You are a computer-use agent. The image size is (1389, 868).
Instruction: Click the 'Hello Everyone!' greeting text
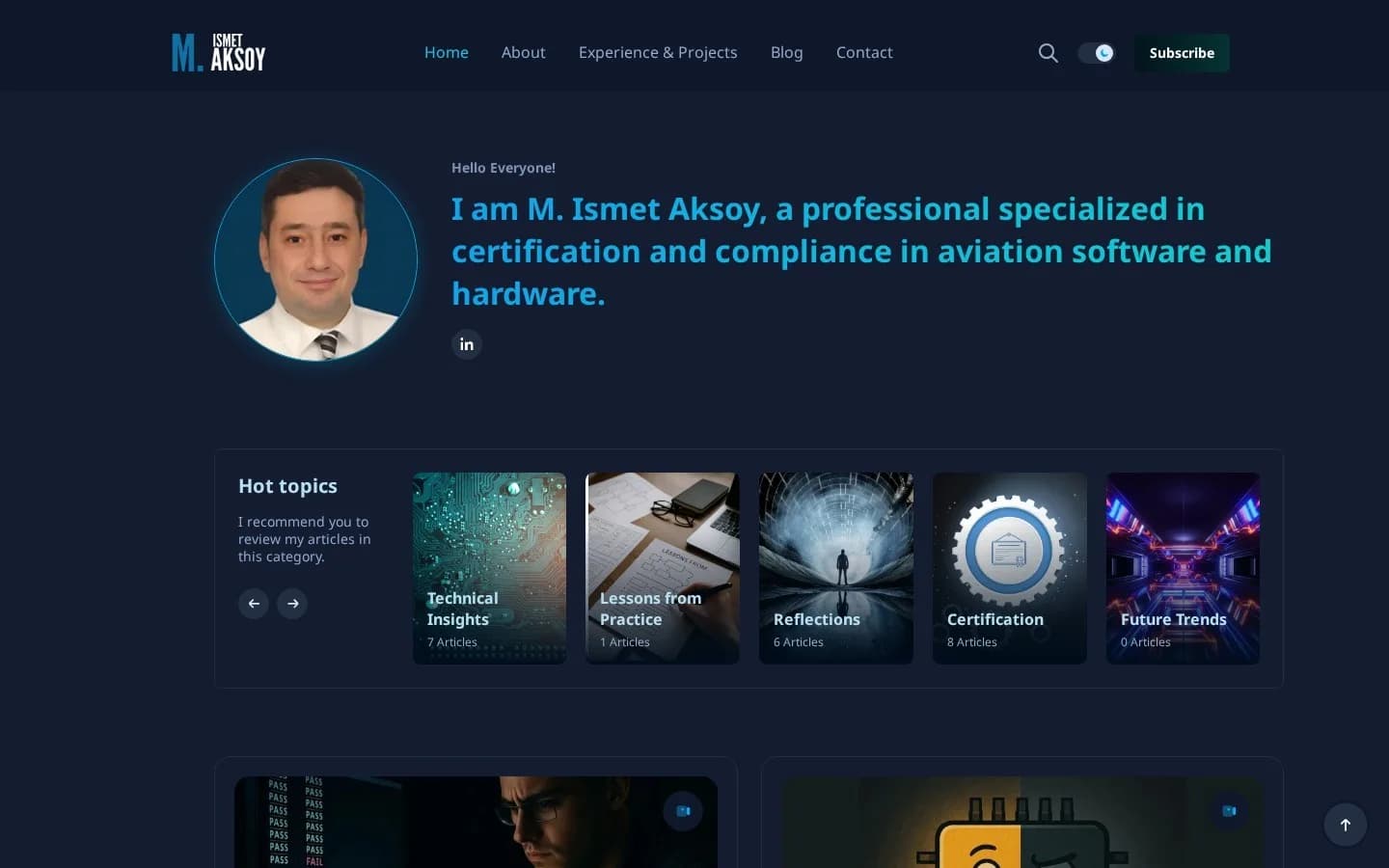pyautogui.click(x=504, y=168)
